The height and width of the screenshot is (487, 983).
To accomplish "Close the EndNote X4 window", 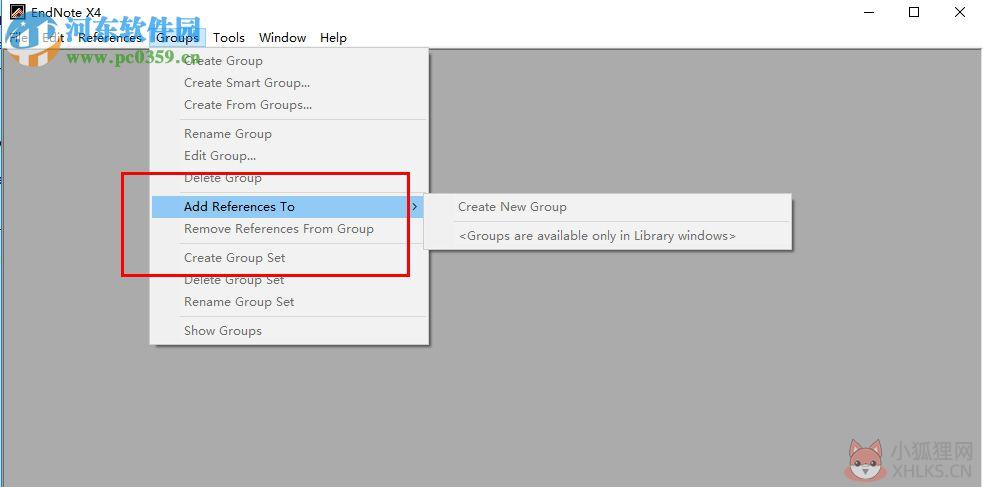I will tap(960, 12).
